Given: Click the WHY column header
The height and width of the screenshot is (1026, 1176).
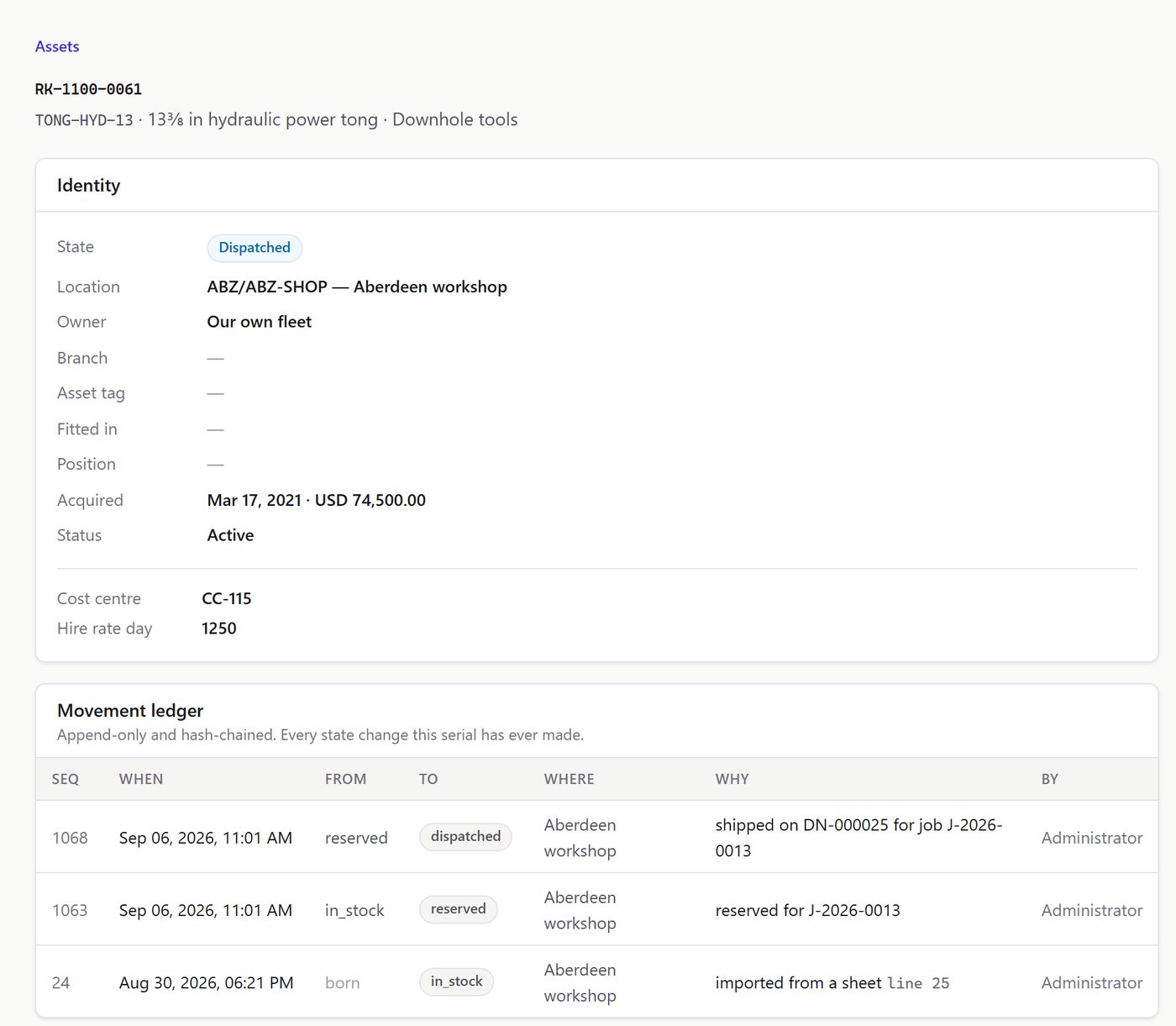Looking at the screenshot, I should point(732,779).
